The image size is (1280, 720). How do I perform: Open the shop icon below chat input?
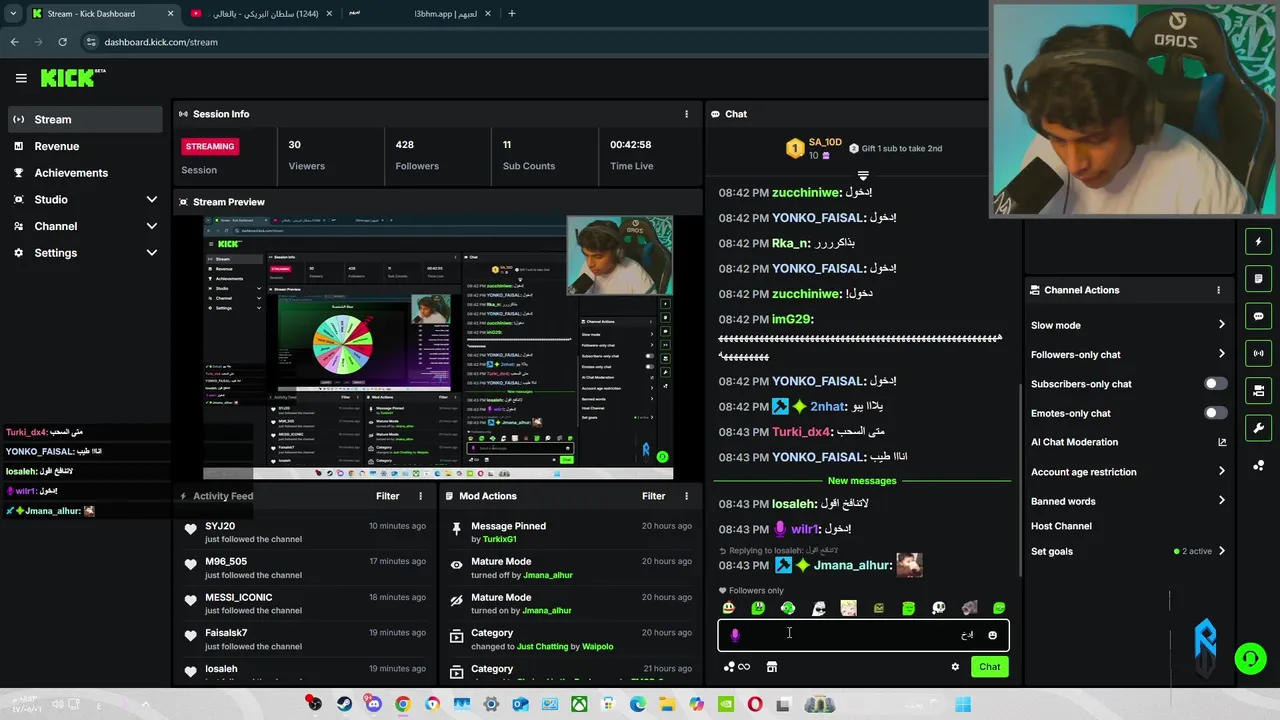click(x=771, y=667)
